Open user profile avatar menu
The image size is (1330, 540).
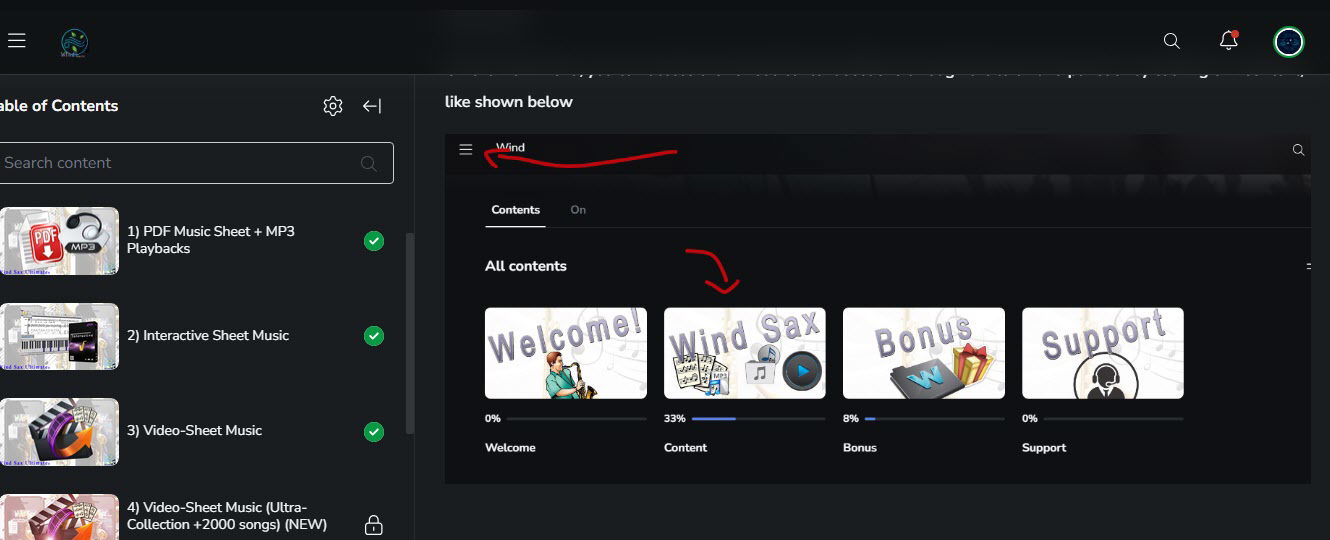tap(1288, 41)
